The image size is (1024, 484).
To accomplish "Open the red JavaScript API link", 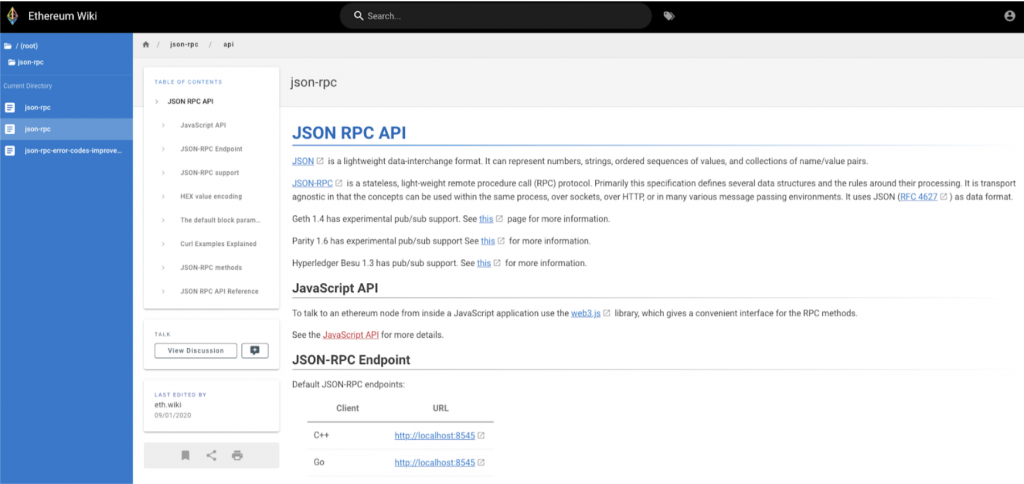I will point(351,335).
